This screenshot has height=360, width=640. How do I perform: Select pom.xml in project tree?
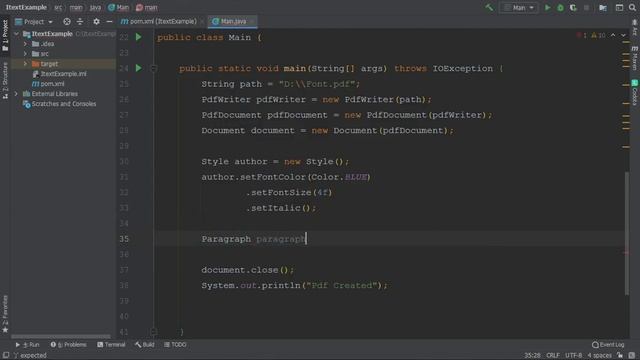coord(49,84)
